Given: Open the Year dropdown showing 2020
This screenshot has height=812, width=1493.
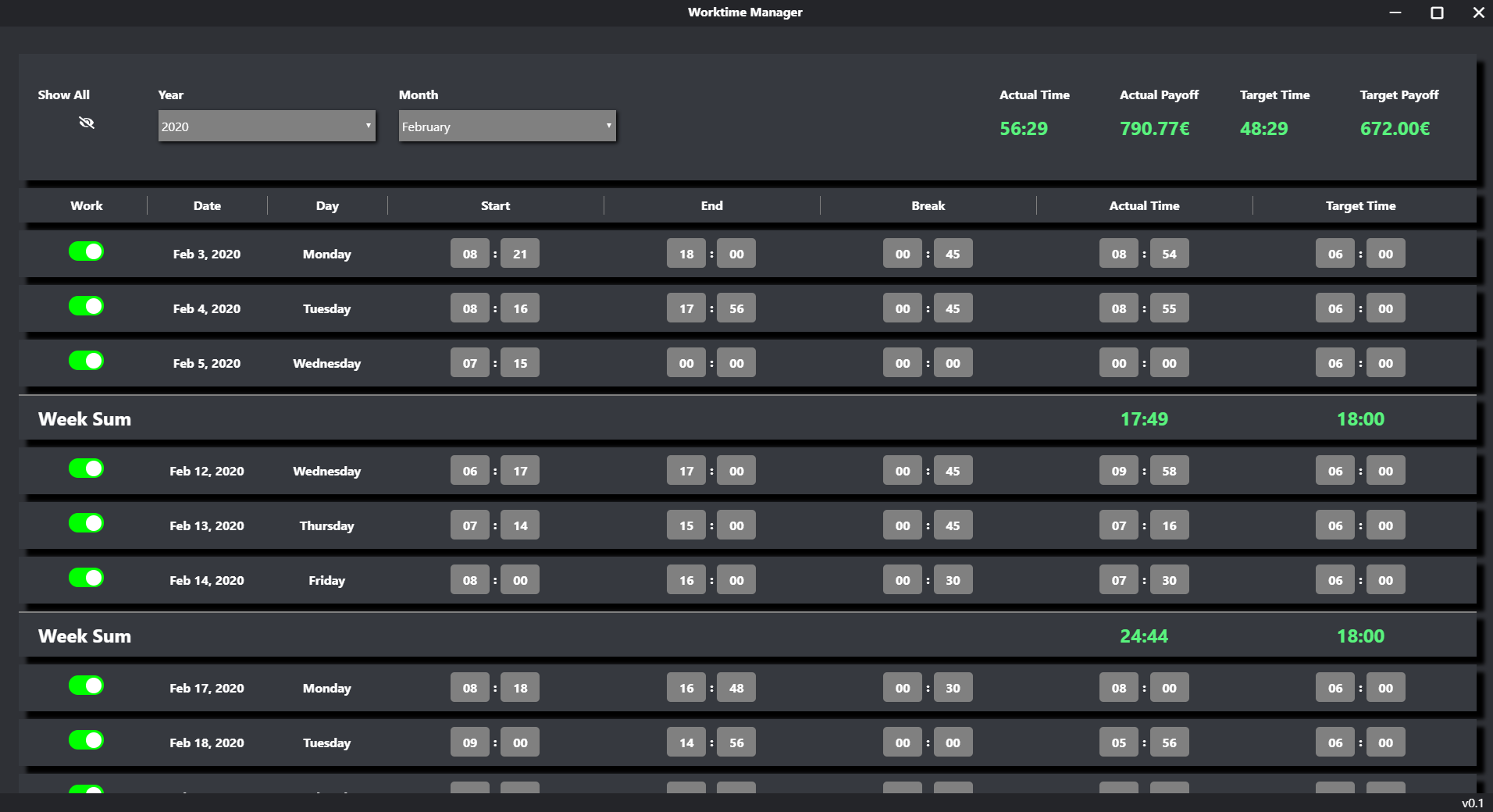Looking at the screenshot, I should click(266, 126).
